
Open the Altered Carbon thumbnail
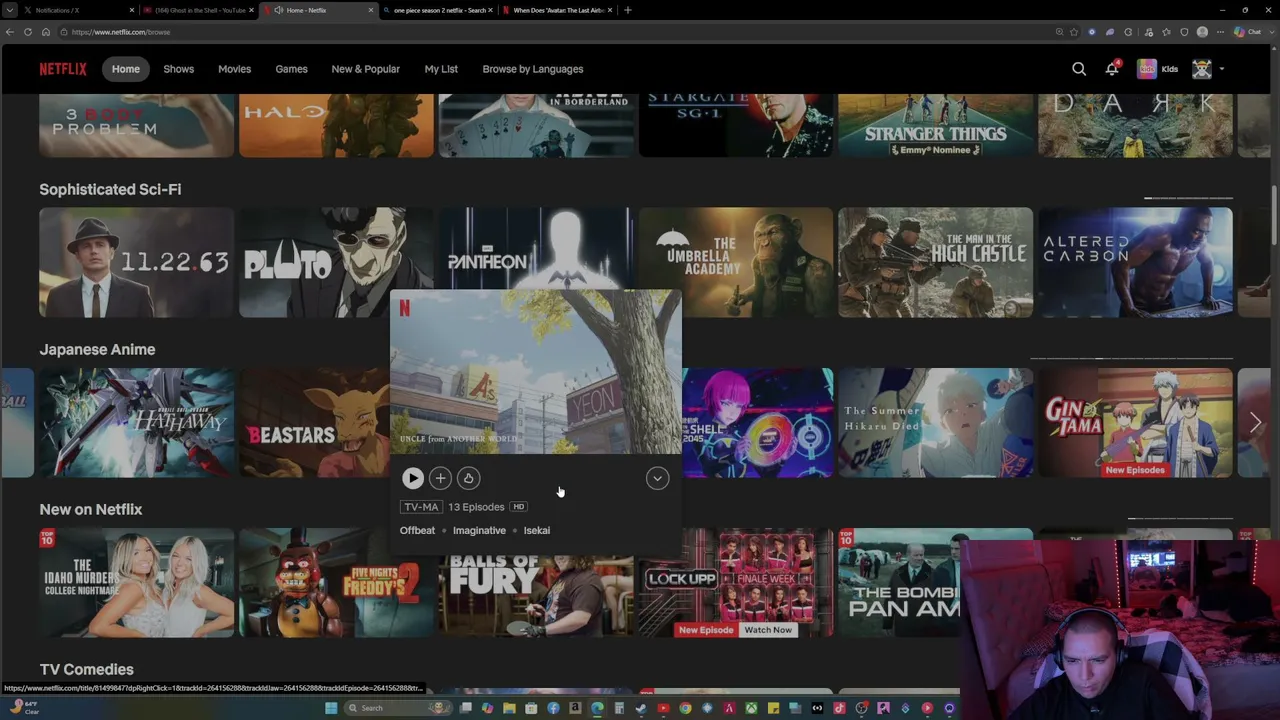pyautogui.click(x=1136, y=262)
